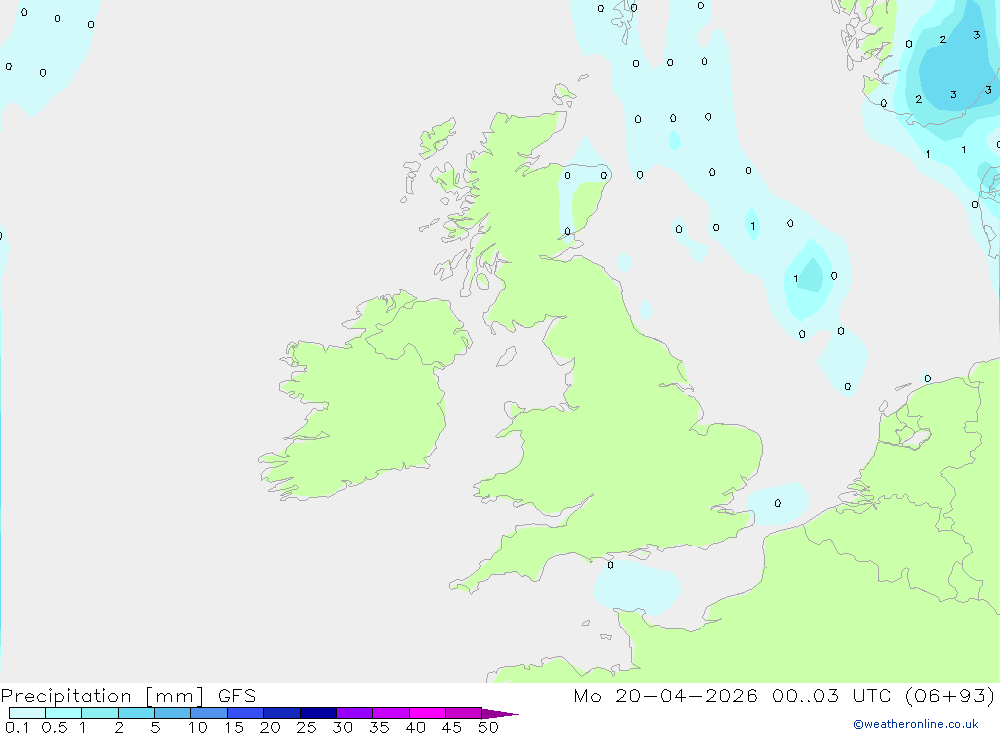Select the legend swatch between 5 and 10
The image size is (1000, 733).
pos(173,713)
